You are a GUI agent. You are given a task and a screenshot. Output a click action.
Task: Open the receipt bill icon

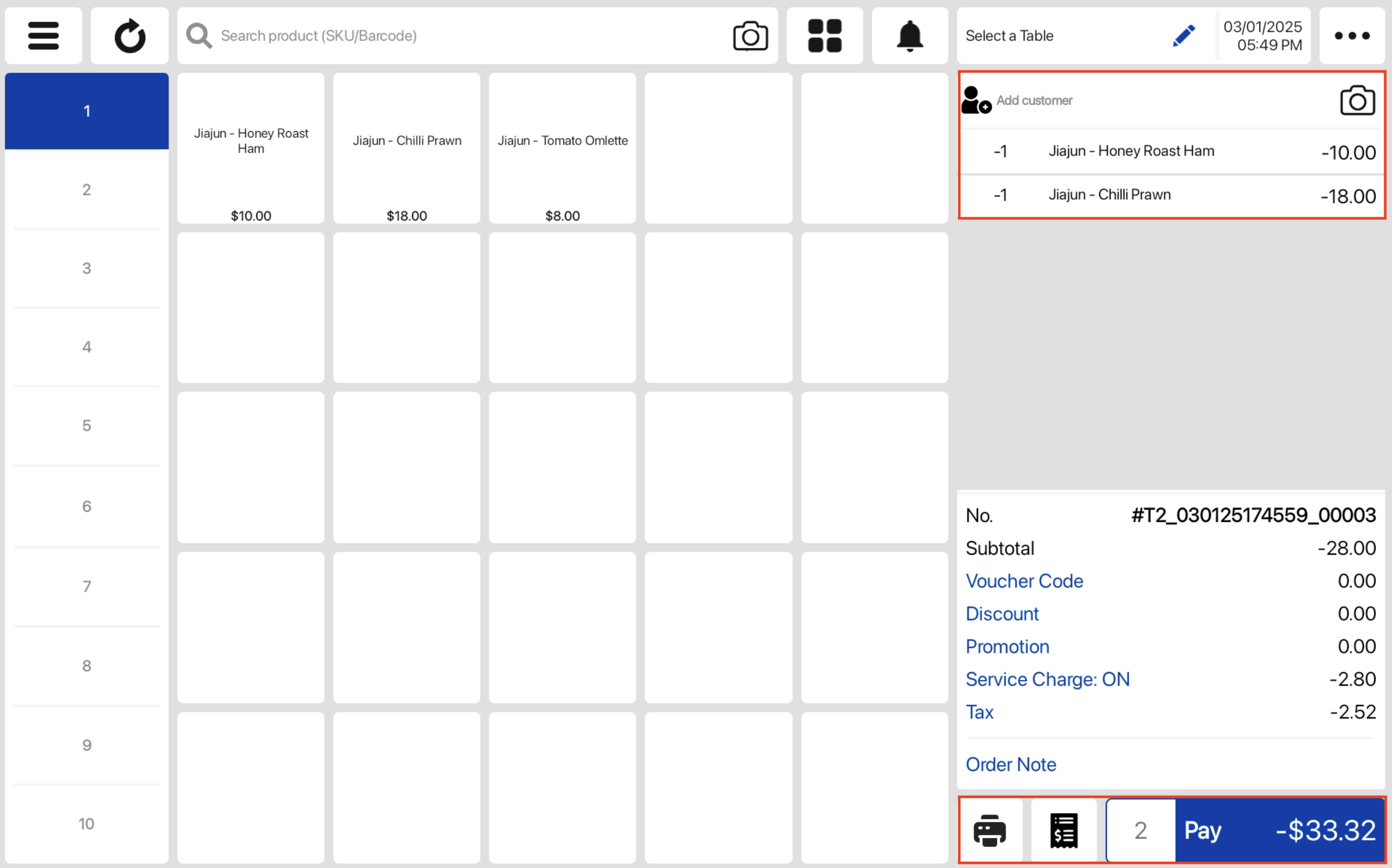1063,830
